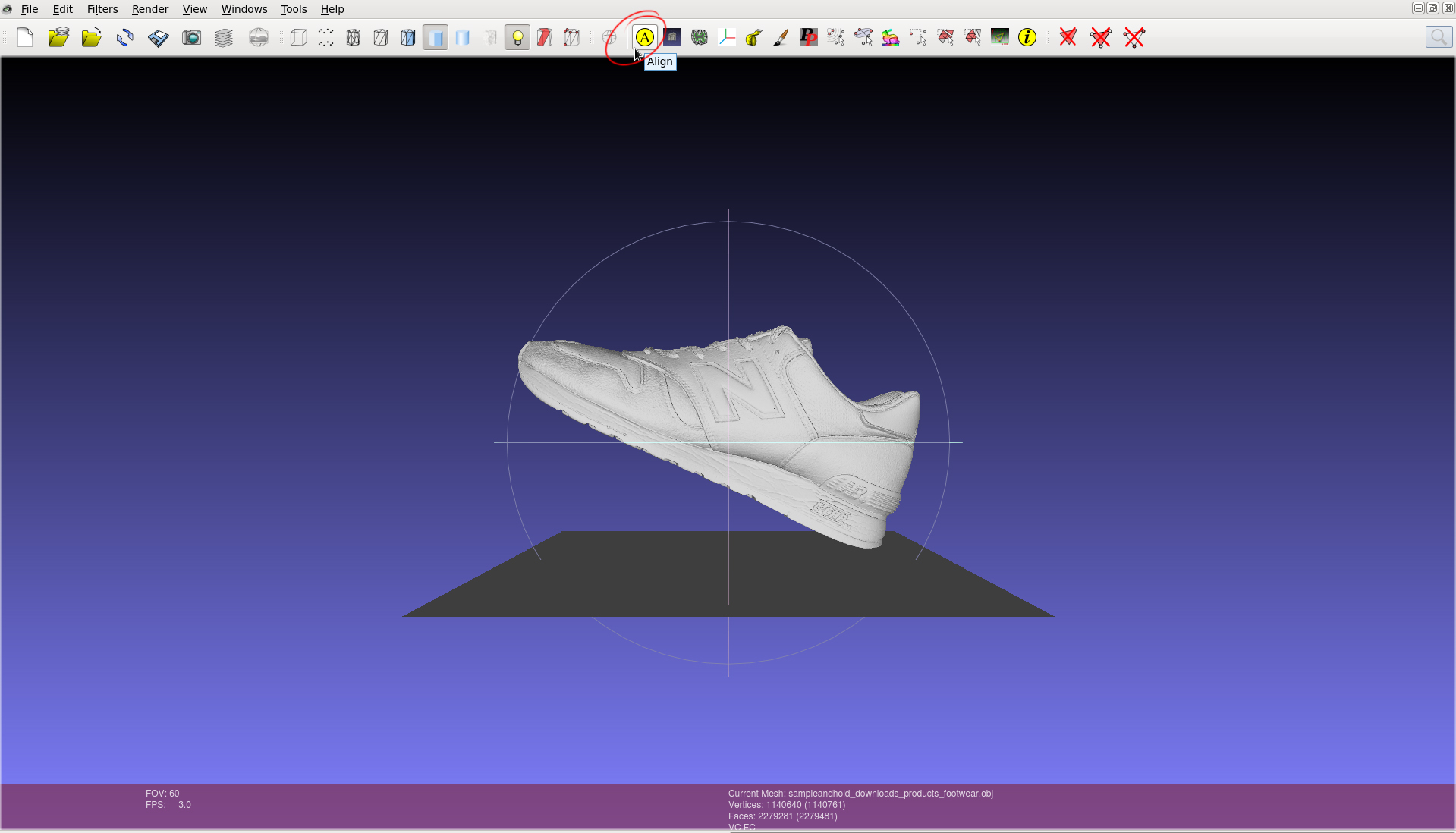Click the raster globe image icon
1456x833 pixels.
coord(259,37)
